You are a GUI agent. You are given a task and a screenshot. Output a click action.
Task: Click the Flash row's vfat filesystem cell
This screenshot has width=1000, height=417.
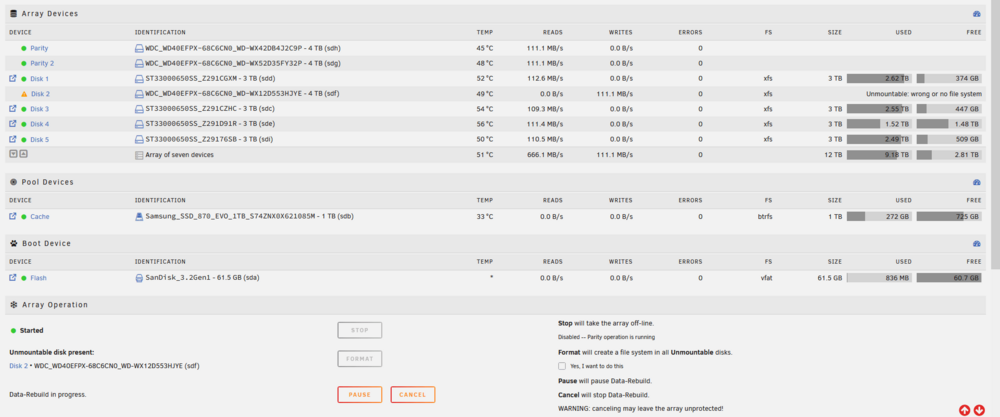(x=765, y=278)
